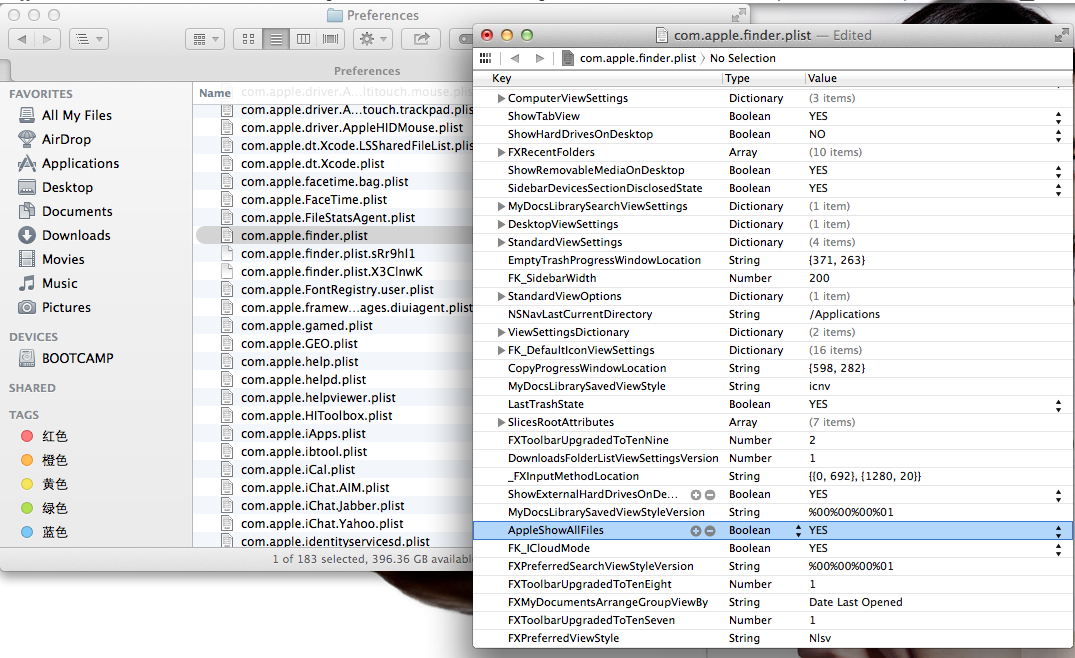1075x658 pixels.
Task: Click Finder share button
Action: (421, 39)
